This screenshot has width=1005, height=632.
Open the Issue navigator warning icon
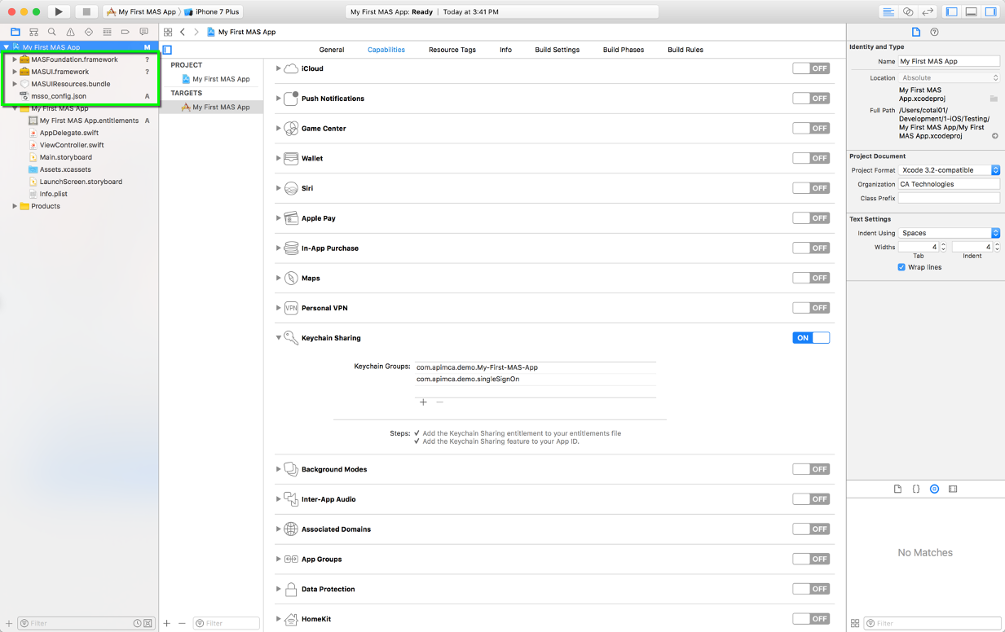click(71, 31)
